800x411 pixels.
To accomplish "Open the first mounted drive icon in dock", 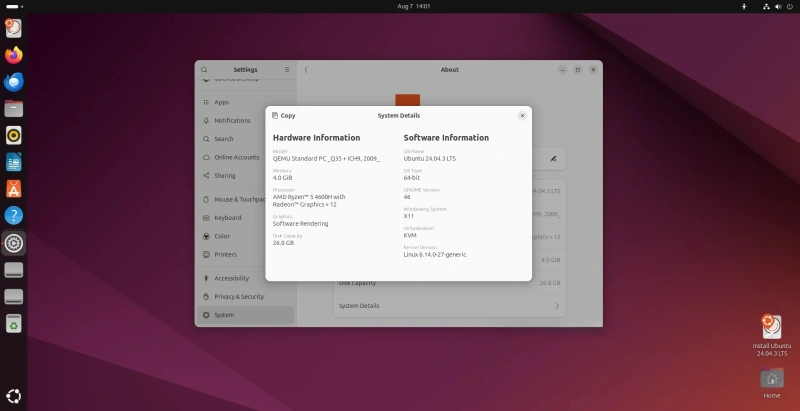I will tap(14, 270).
